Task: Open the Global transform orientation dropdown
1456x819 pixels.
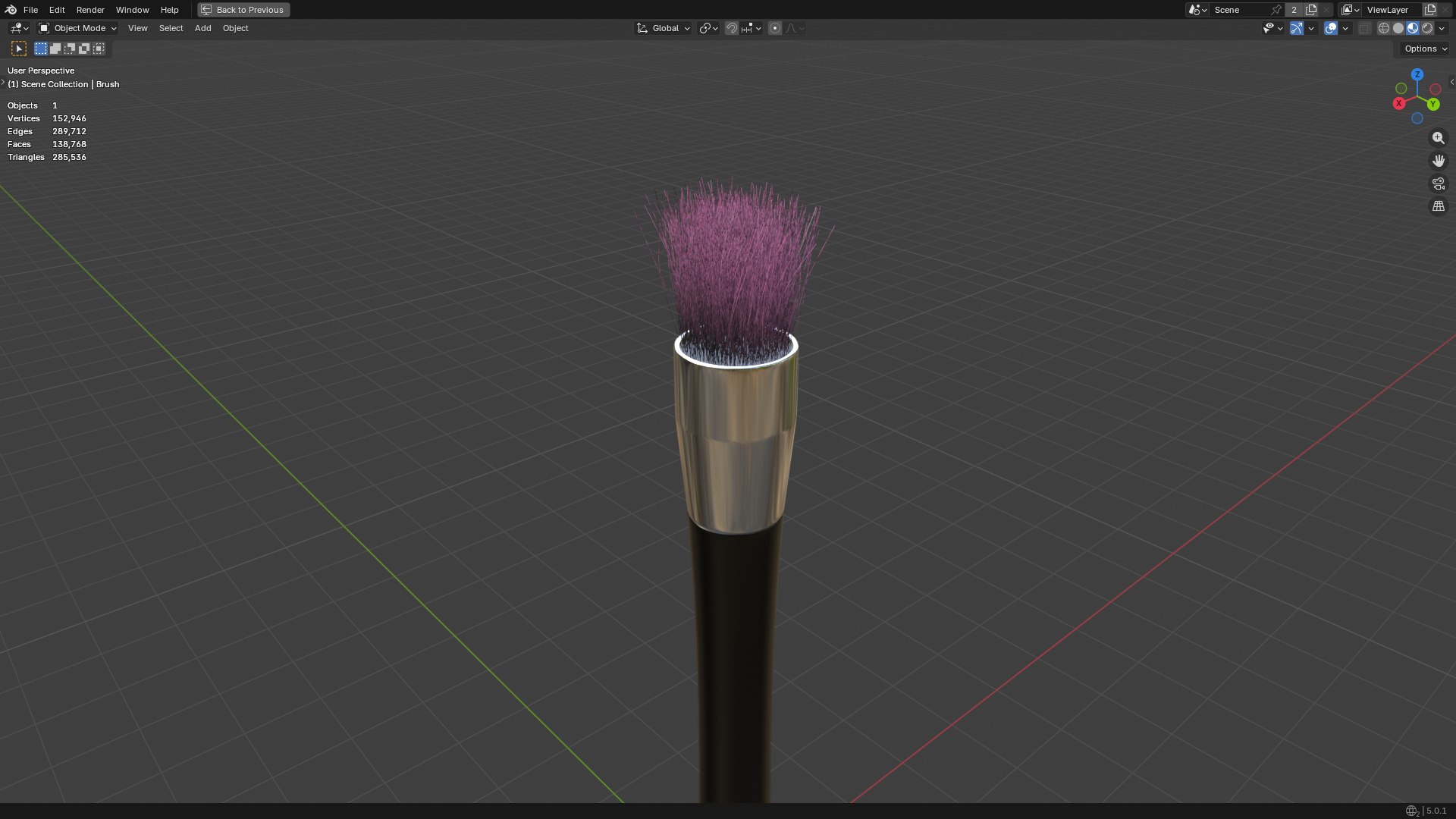Action: coord(664,28)
